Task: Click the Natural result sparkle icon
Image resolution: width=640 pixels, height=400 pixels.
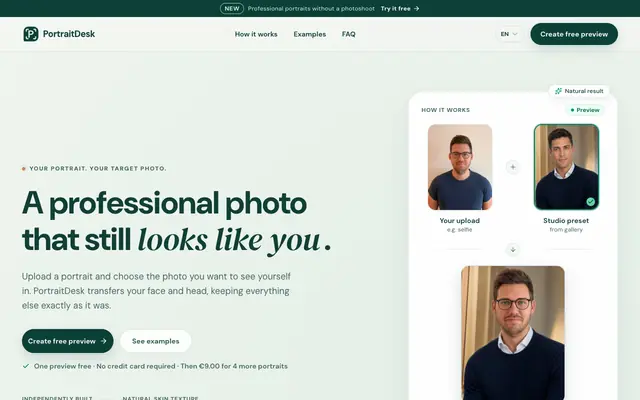Action: [558, 91]
